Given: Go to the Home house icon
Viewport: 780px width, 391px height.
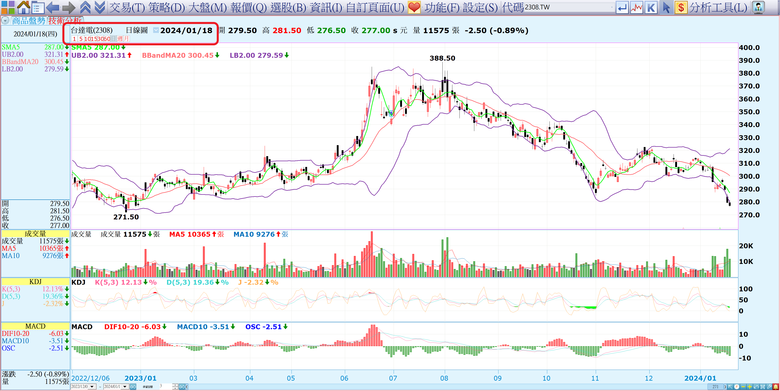Looking at the screenshot, I should [23, 7].
